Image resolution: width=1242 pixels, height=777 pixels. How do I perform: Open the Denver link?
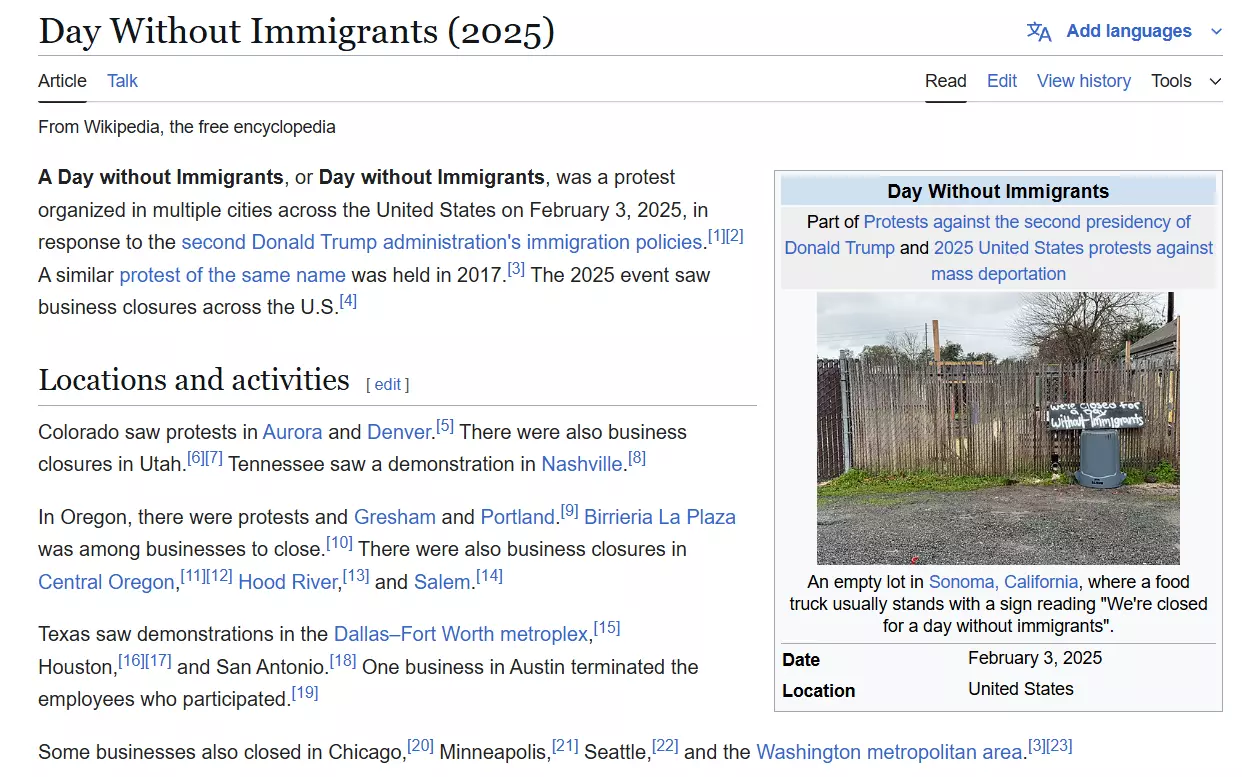click(399, 432)
